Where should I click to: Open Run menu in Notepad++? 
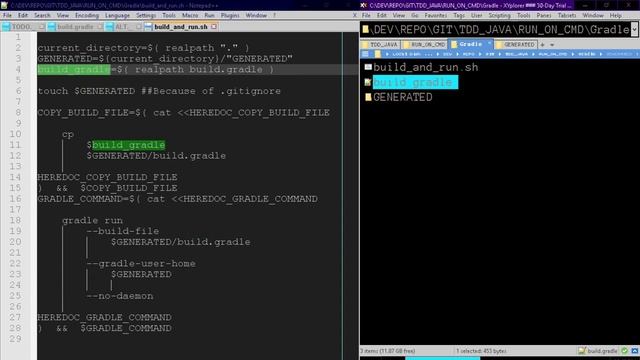pos(209,16)
